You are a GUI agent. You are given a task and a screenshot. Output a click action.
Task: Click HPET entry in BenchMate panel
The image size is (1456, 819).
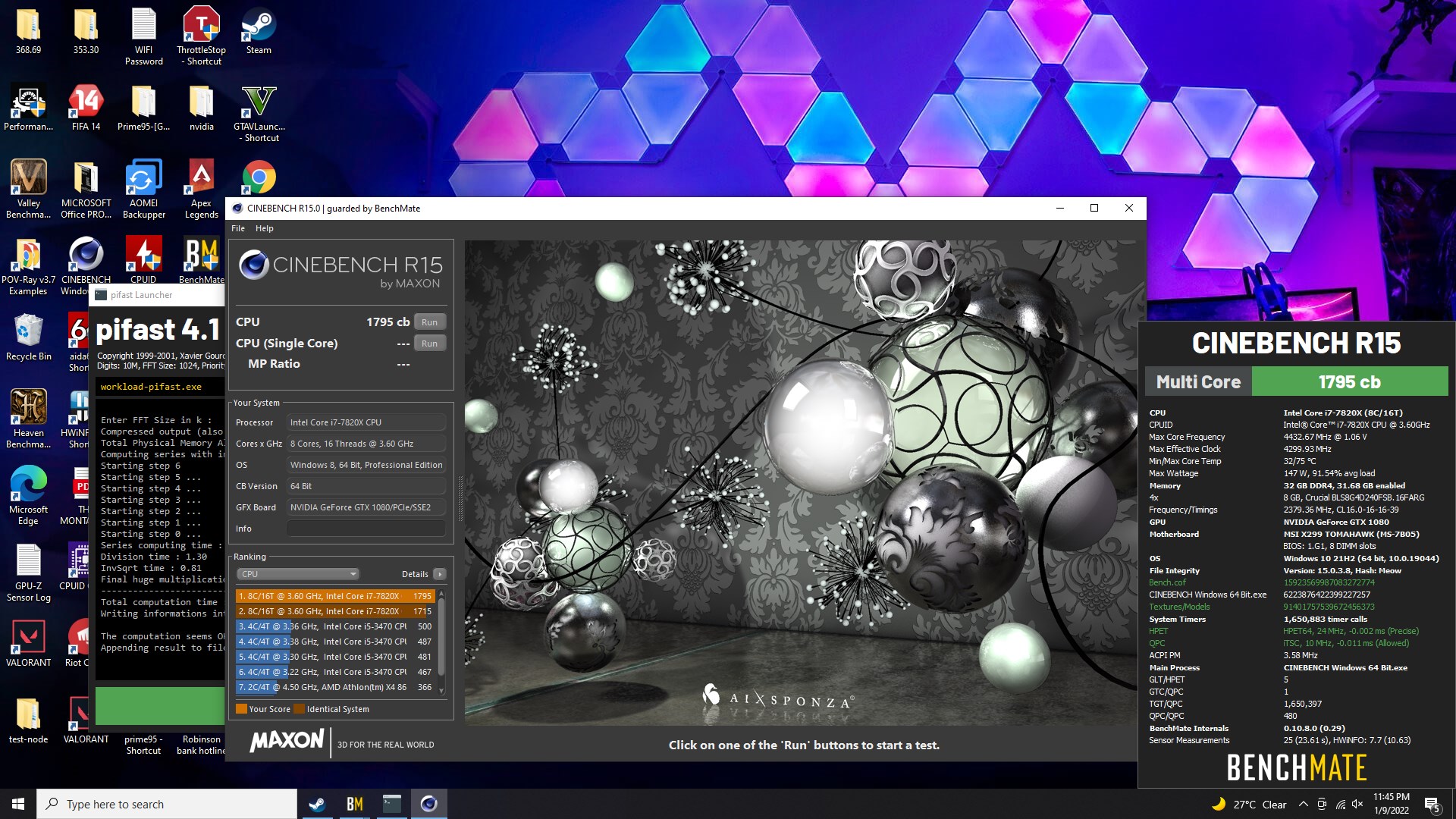[1158, 631]
